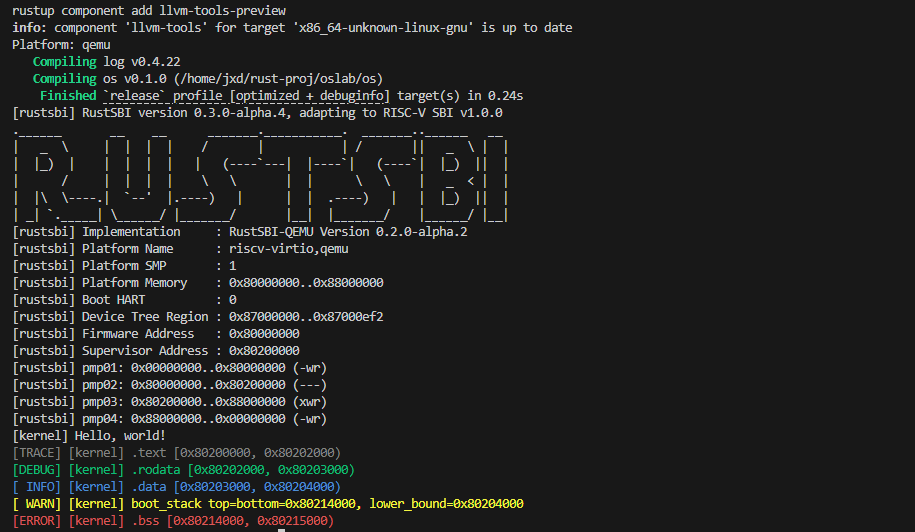This screenshot has height=532, width=915.
Task: Click the 'Boot HART : 0' line
Action: point(124,299)
